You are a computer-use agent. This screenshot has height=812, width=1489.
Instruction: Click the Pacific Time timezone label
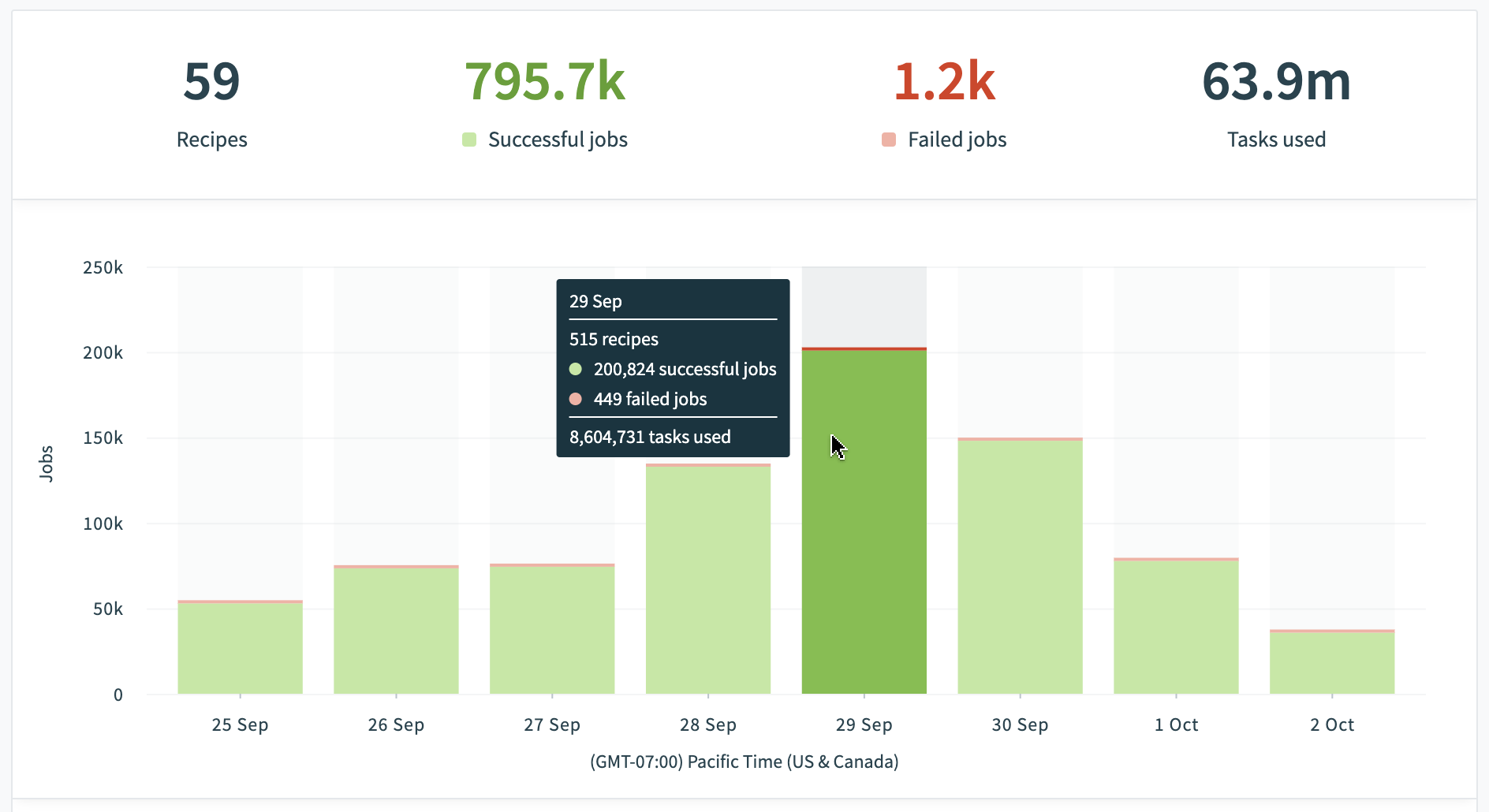(744, 762)
